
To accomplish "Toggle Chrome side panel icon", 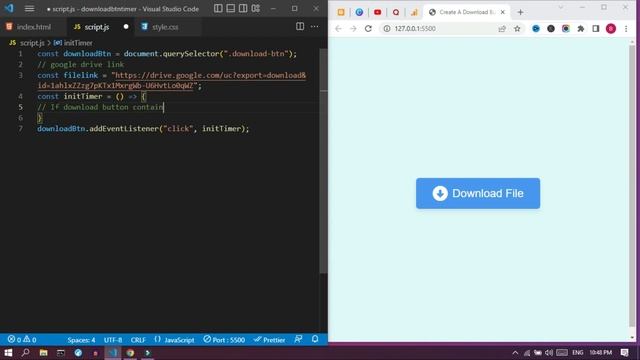I will click(x=596, y=29).
